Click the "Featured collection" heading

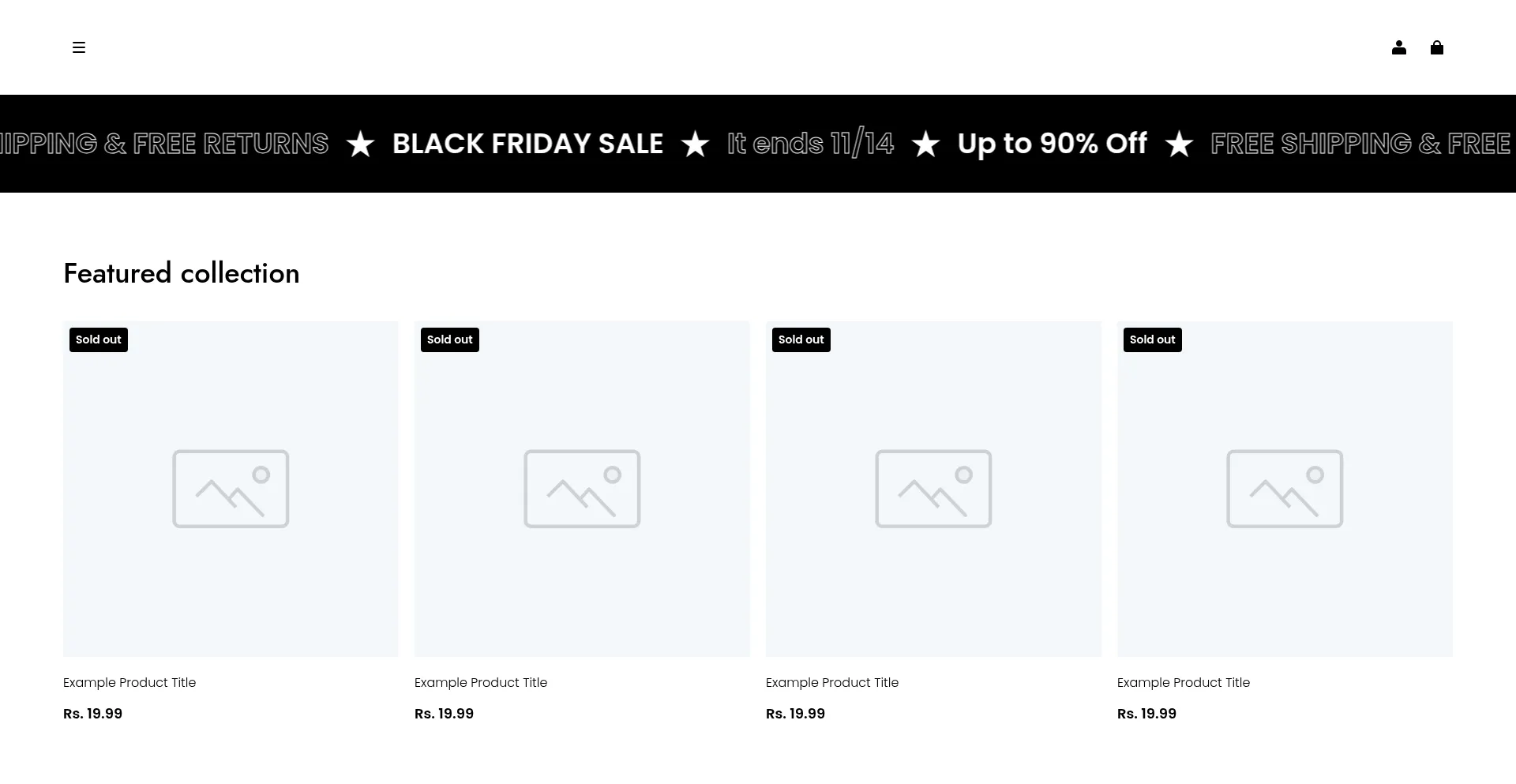182,273
